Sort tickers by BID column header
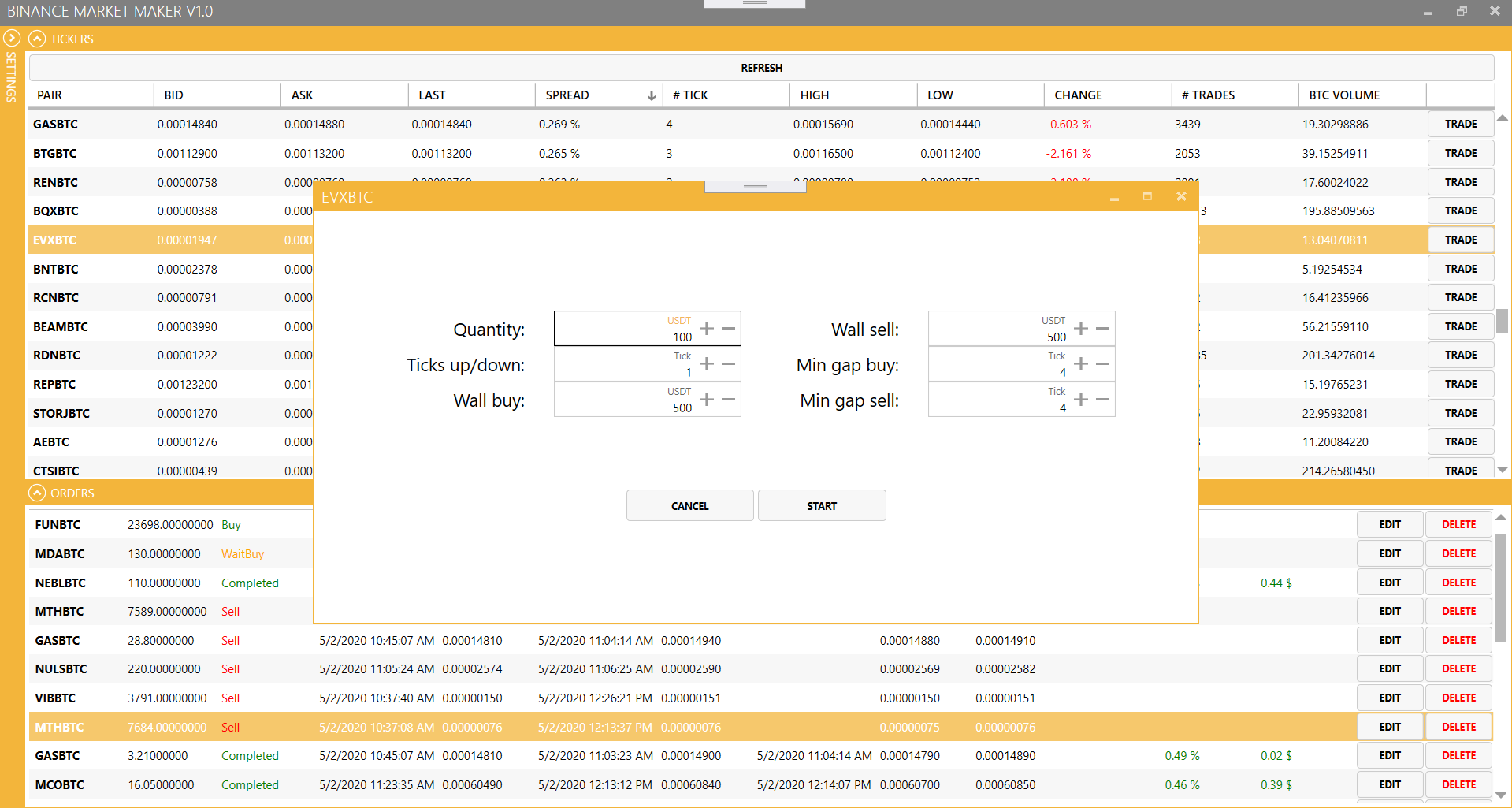The image size is (1512, 808). [217, 95]
